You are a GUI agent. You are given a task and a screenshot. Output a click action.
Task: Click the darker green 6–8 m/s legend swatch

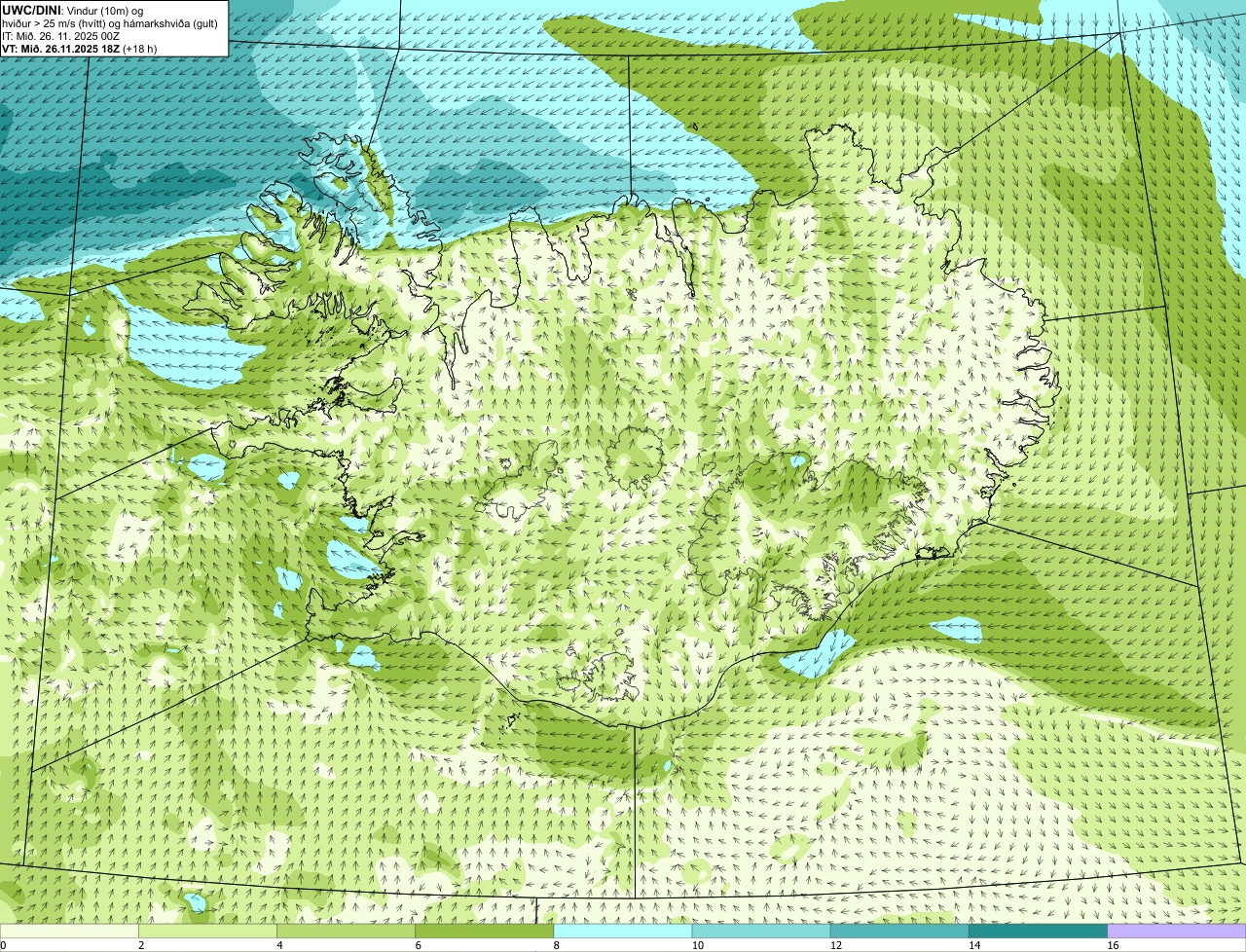tap(485, 932)
